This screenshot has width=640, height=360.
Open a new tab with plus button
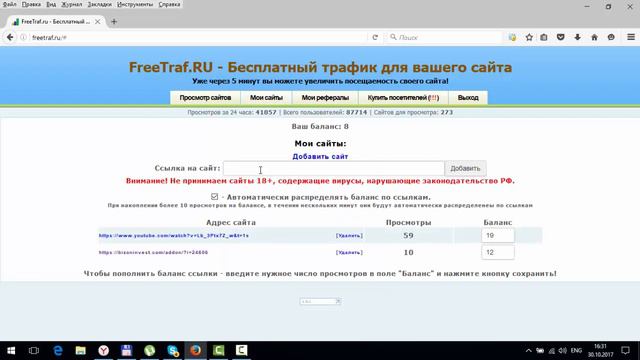[x=114, y=22]
